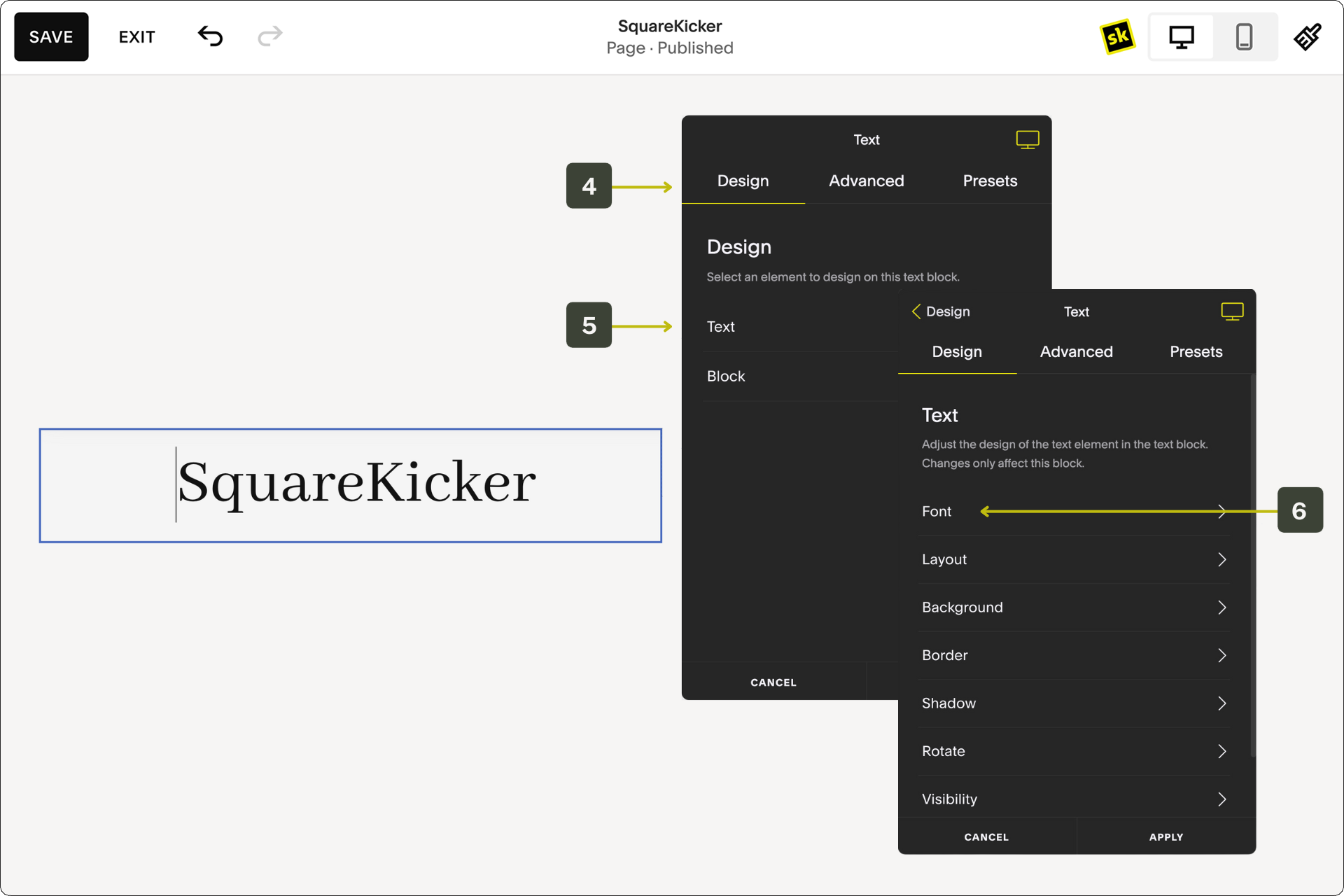The height and width of the screenshot is (896, 1344).
Task: Click into the SquareKicker text block
Action: (x=350, y=485)
